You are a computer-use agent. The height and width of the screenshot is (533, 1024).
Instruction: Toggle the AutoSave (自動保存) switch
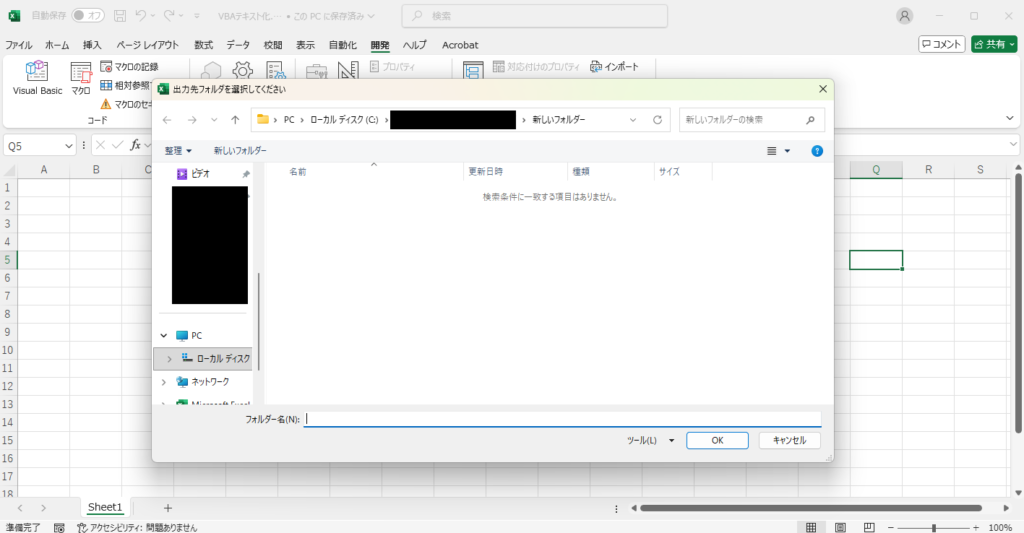(x=88, y=16)
